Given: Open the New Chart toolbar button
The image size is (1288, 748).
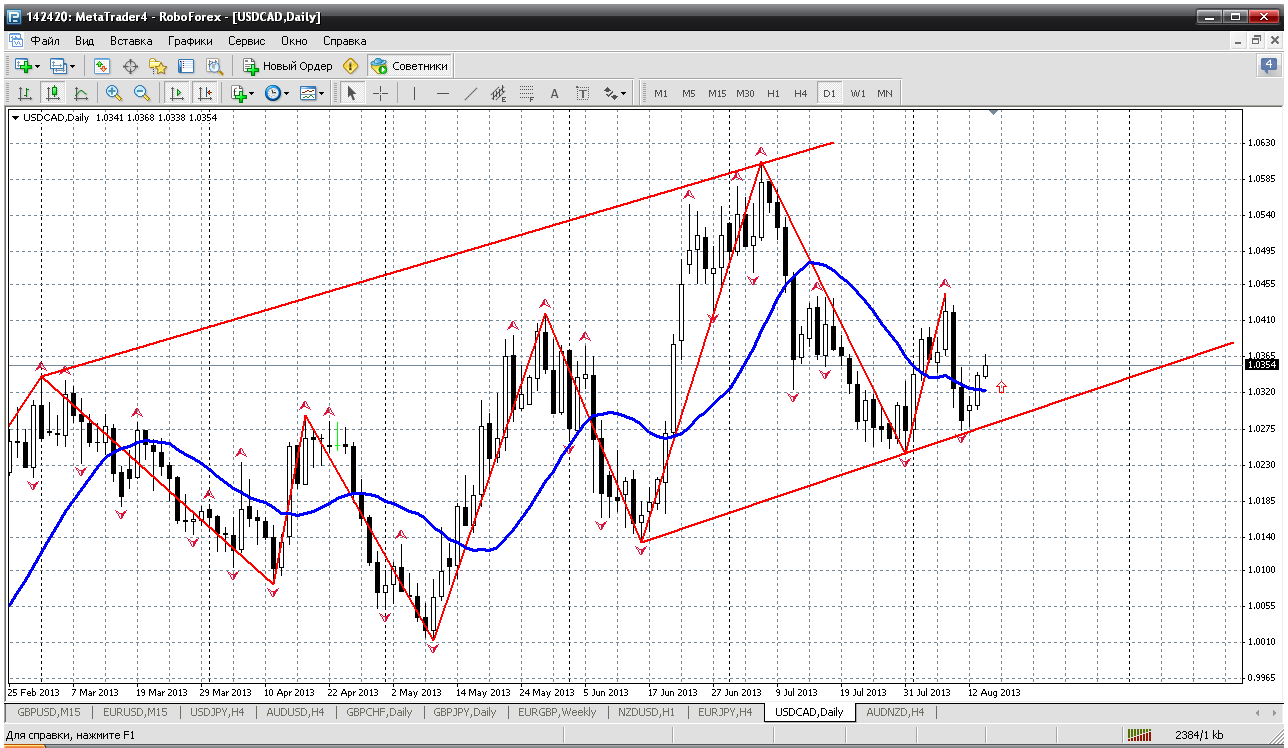Looking at the screenshot, I should point(23,66).
